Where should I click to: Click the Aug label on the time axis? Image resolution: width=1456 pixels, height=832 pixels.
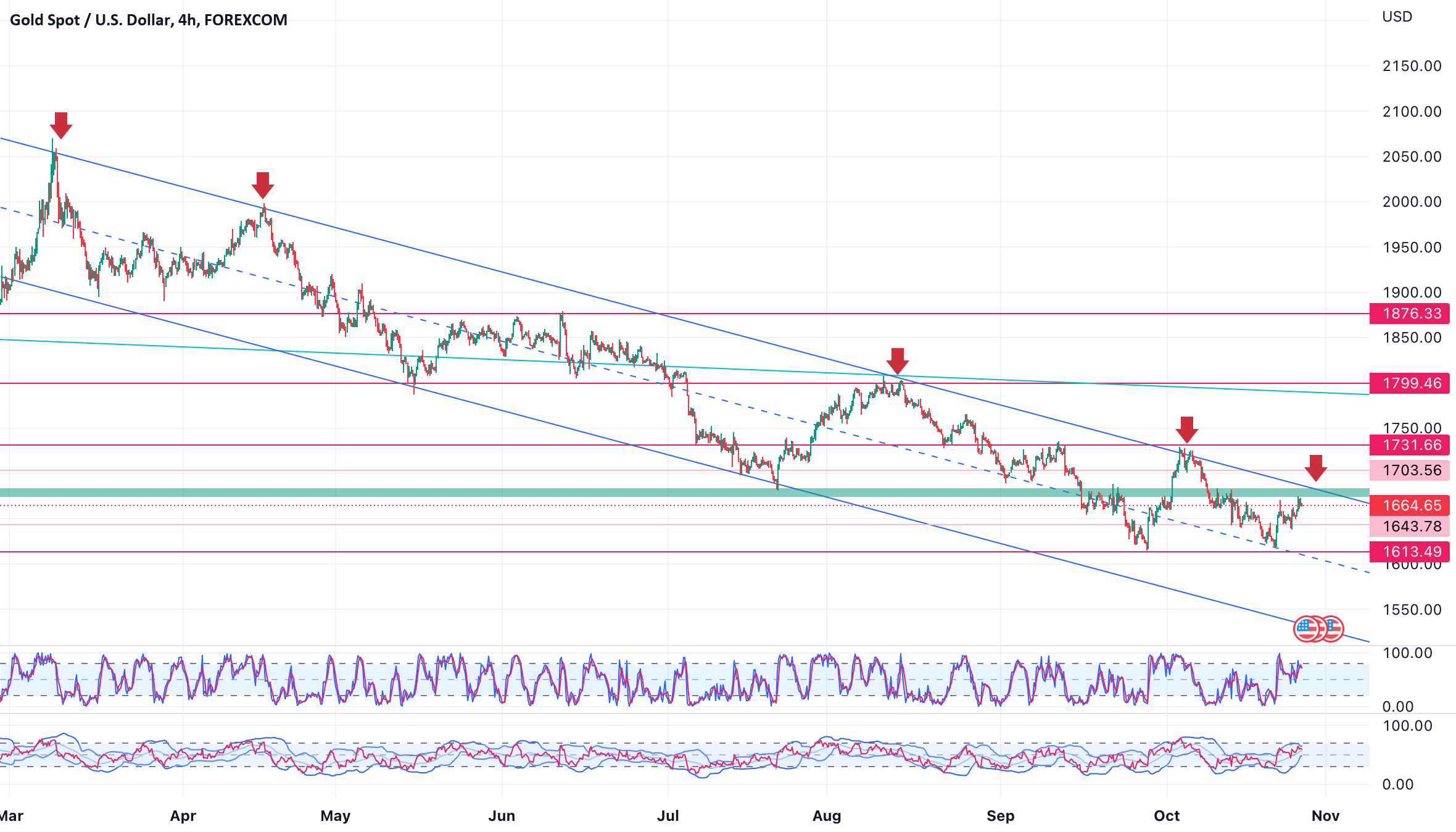(x=827, y=816)
